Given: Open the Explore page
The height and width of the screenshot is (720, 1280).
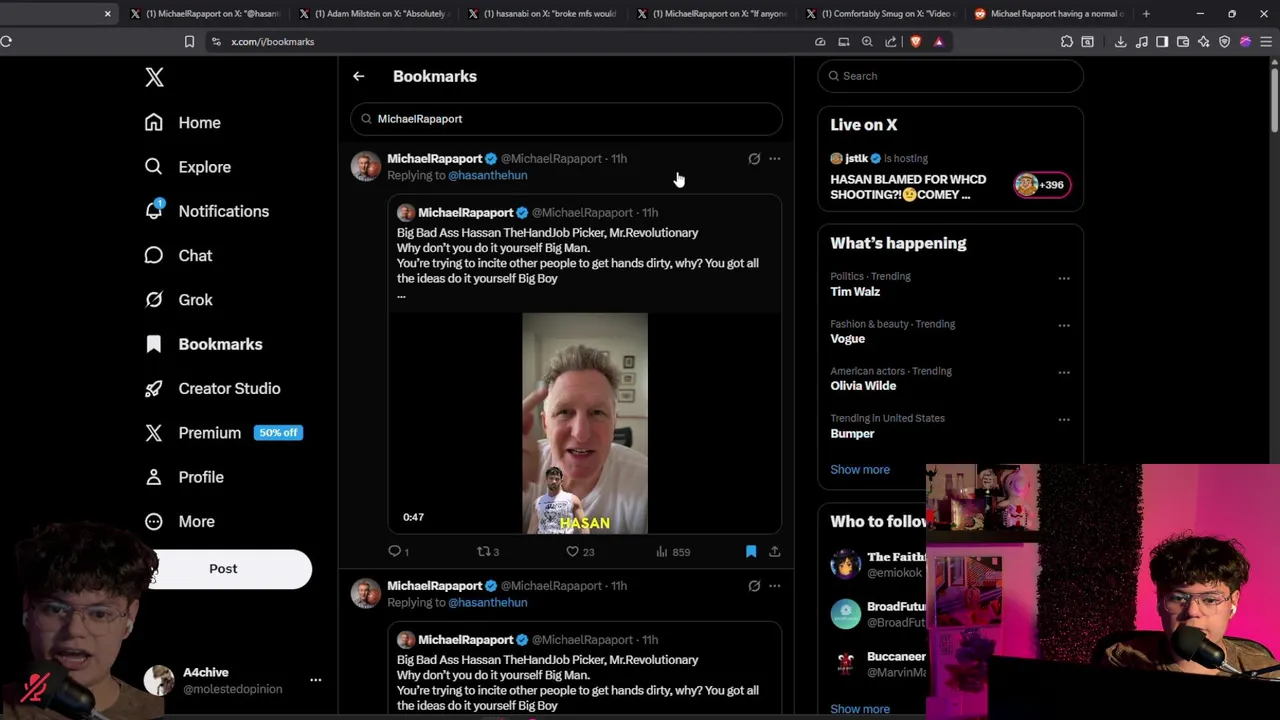Looking at the screenshot, I should 204,167.
